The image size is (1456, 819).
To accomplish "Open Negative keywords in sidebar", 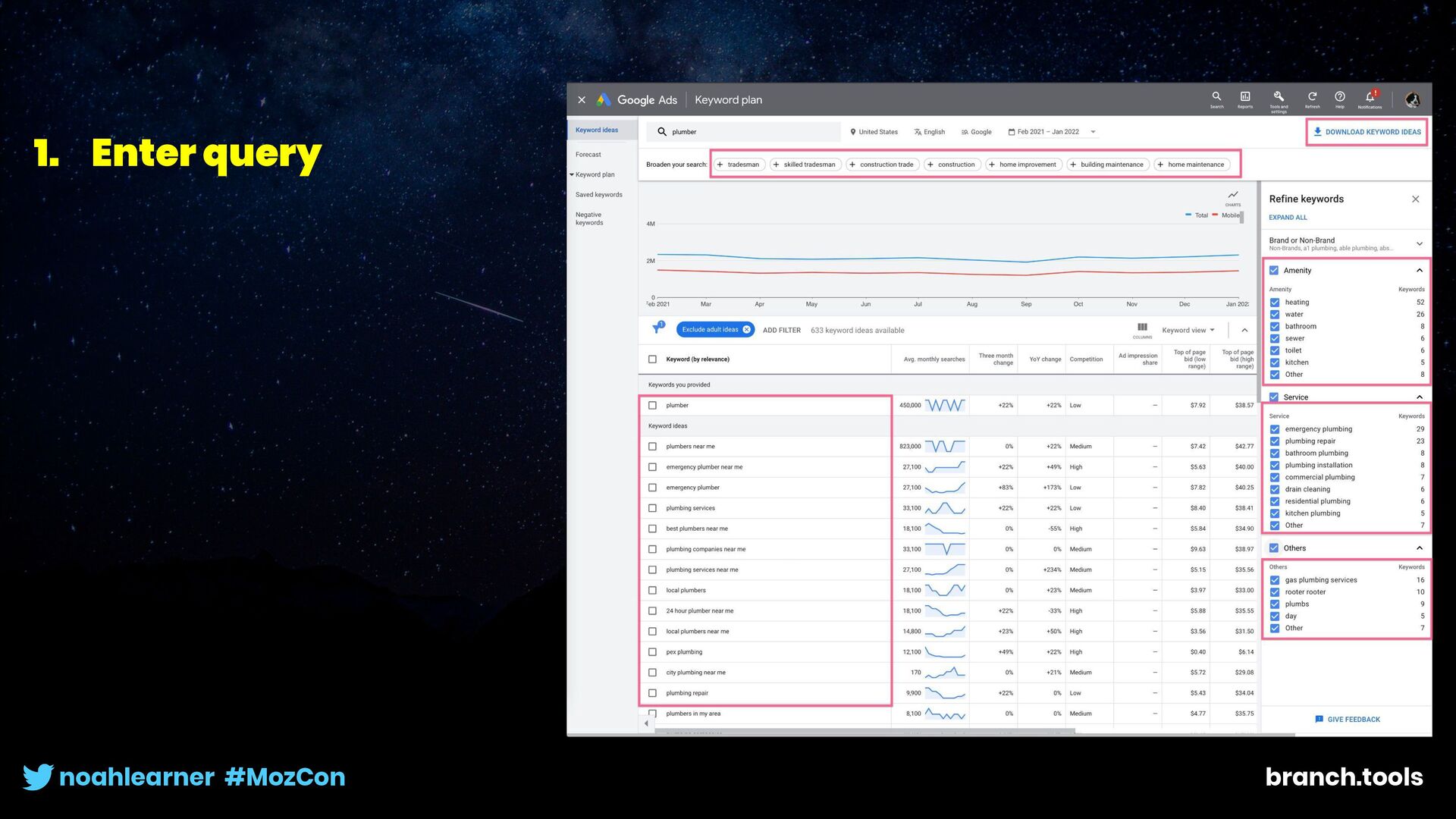I will click(589, 219).
